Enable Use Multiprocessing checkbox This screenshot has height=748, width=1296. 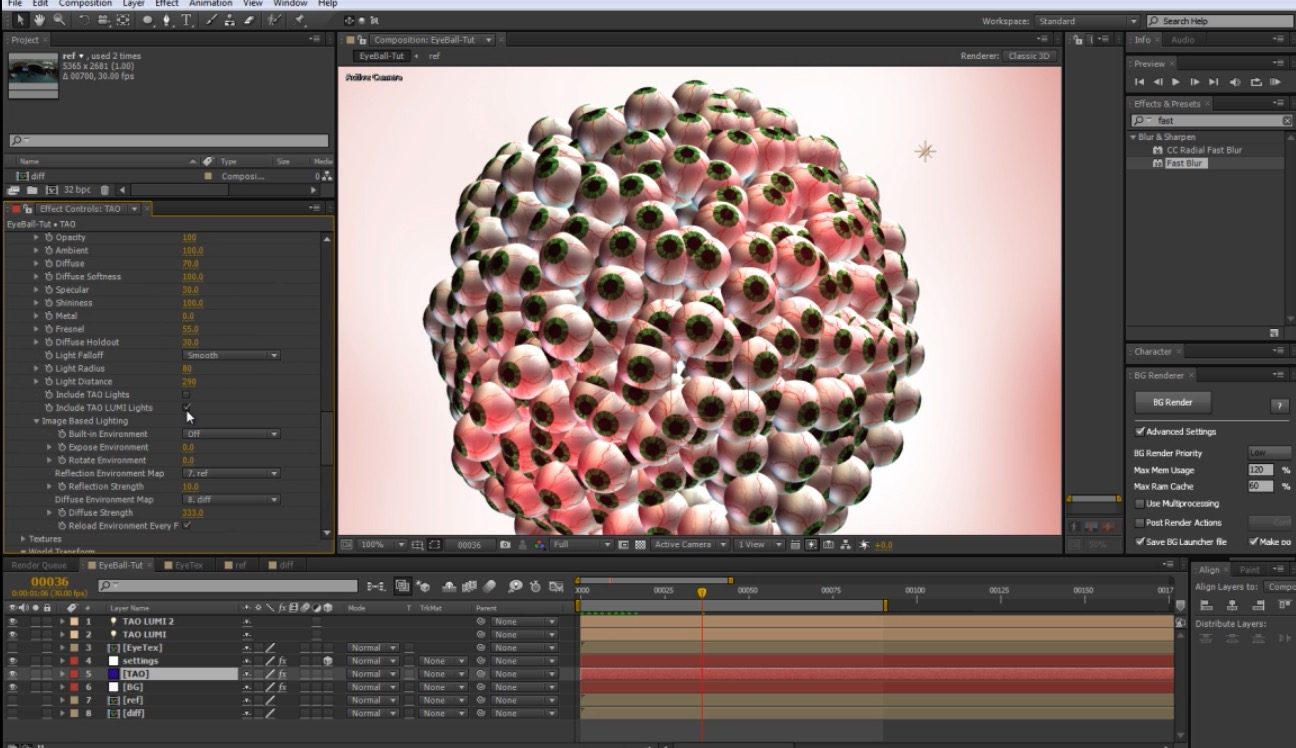coord(1140,504)
